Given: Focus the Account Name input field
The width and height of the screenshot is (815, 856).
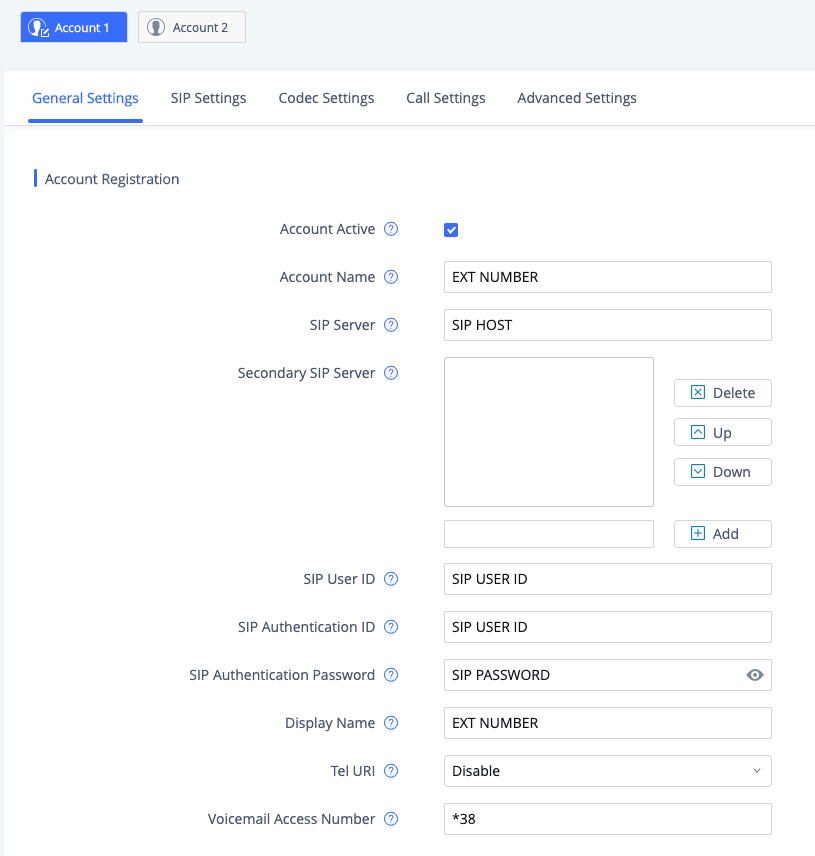Looking at the screenshot, I should click(x=608, y=277).
